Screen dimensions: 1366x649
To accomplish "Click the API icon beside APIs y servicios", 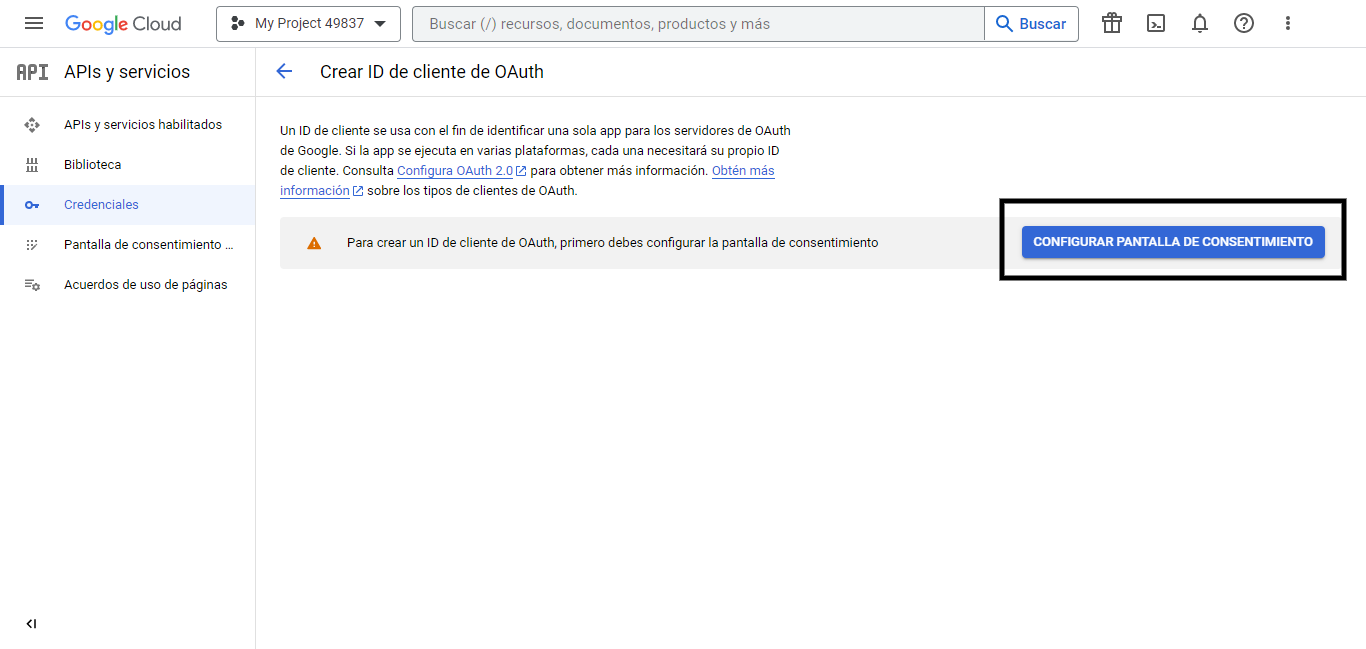I will coord(32,72).
